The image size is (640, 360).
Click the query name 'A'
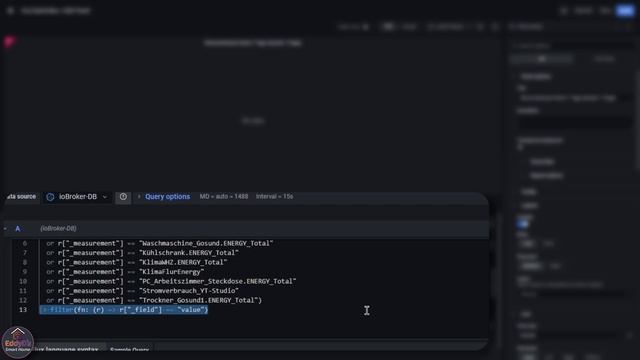[18, 229]
